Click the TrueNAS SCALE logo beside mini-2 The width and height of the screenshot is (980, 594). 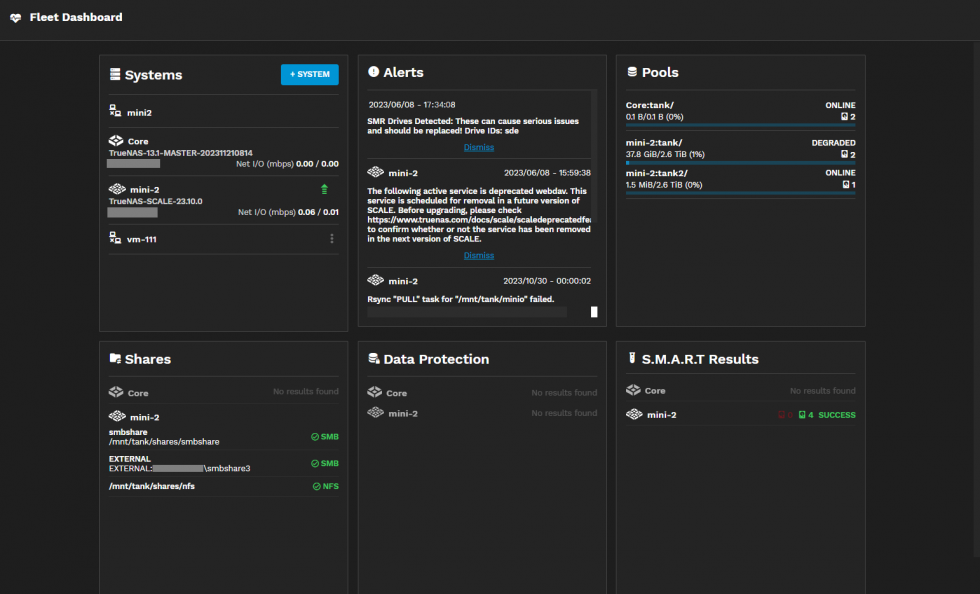(118, 188)
